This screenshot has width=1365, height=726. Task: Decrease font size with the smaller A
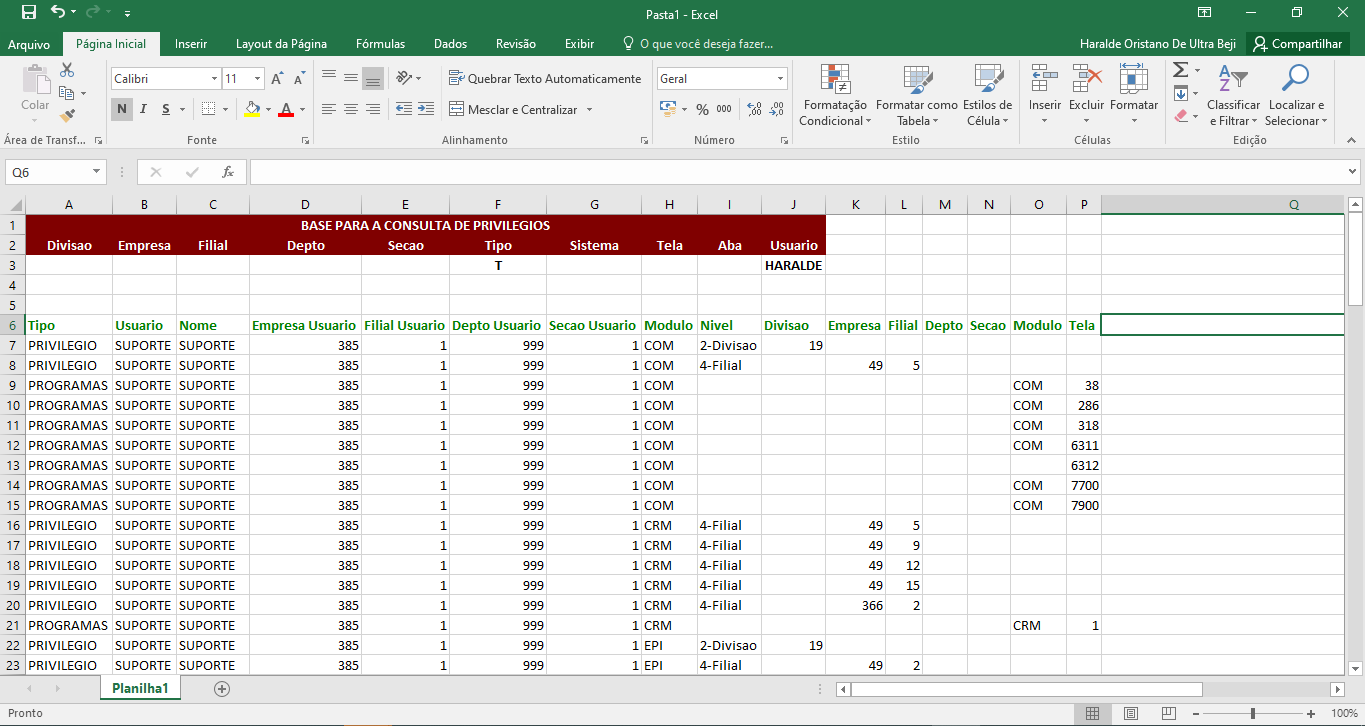pyautogui.click(x=299, y=78)
